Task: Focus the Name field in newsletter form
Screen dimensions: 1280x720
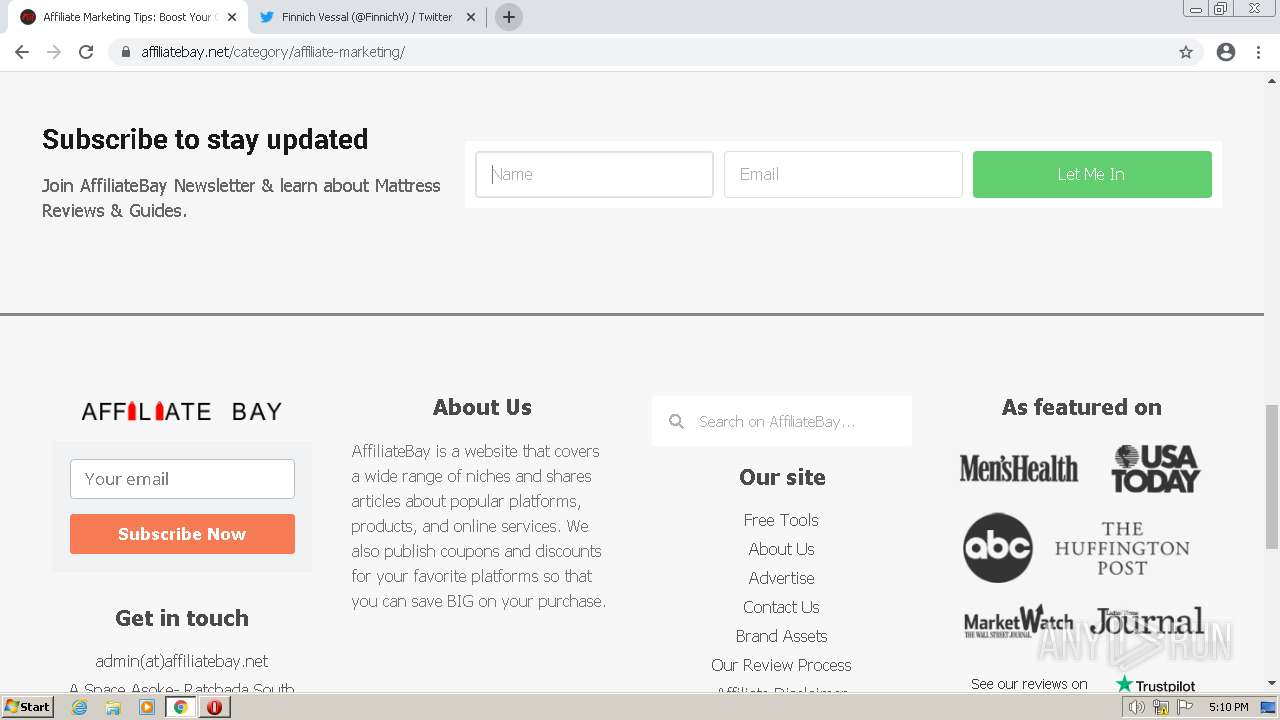Action: (594, 174)
